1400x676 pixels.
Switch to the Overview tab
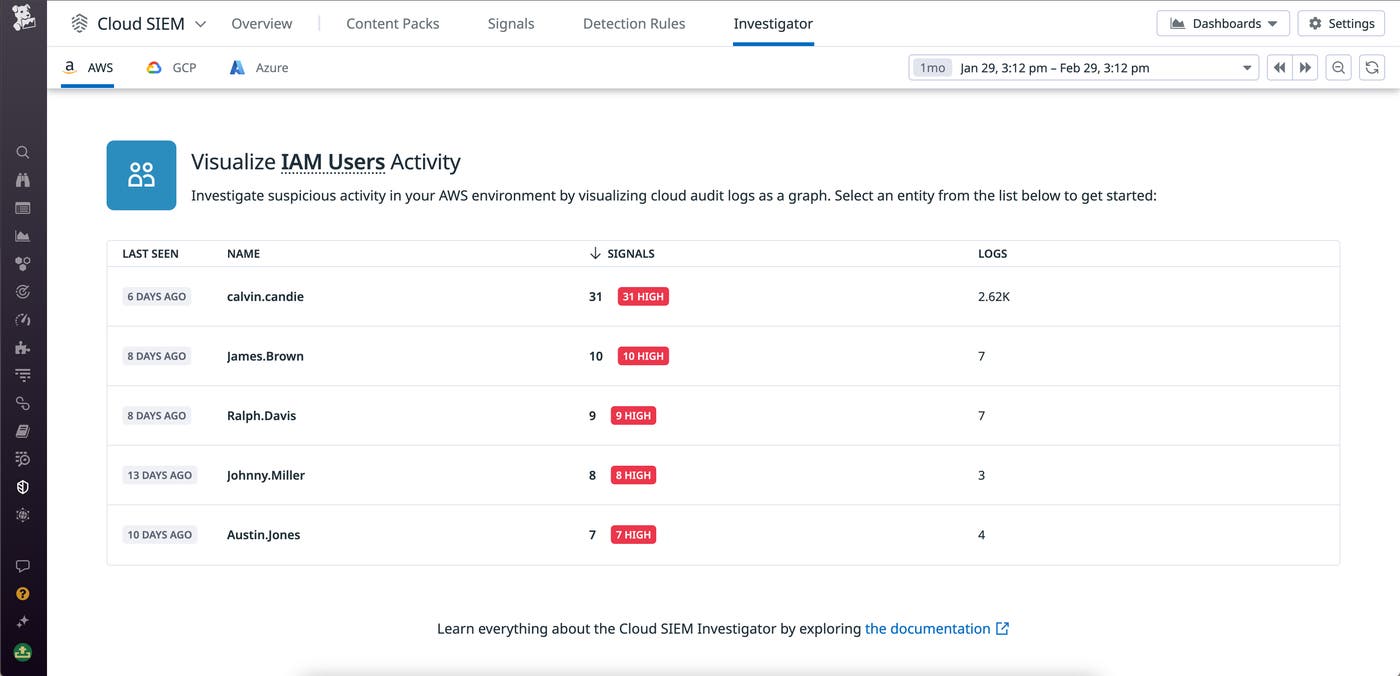(262, 23)
